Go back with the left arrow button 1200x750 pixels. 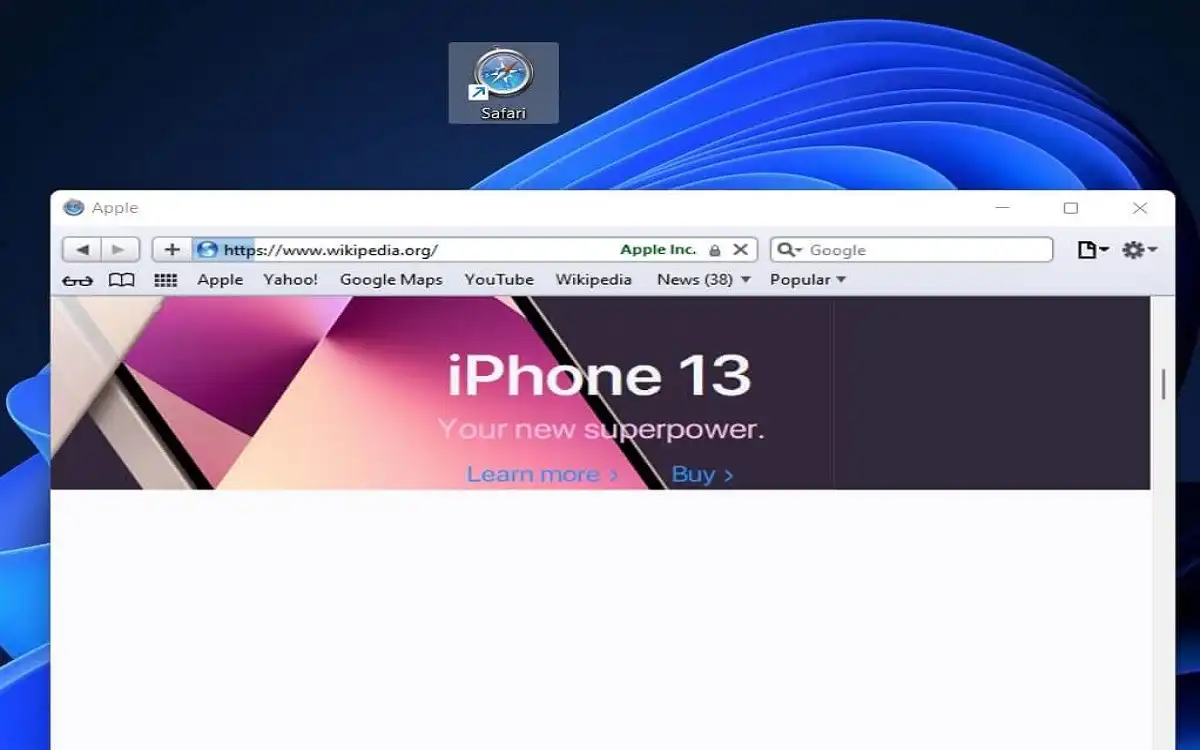pos(82,250)
